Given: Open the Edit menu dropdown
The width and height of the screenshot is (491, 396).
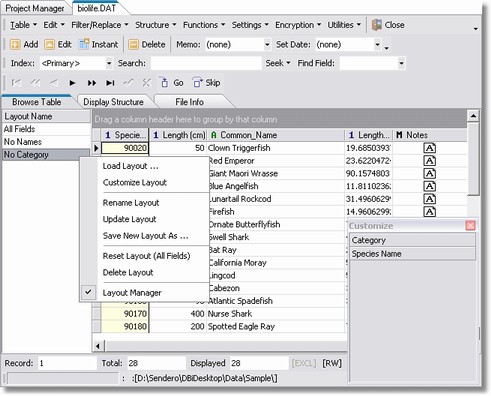Looking at the screenshot, I should [x=54, y=25].
